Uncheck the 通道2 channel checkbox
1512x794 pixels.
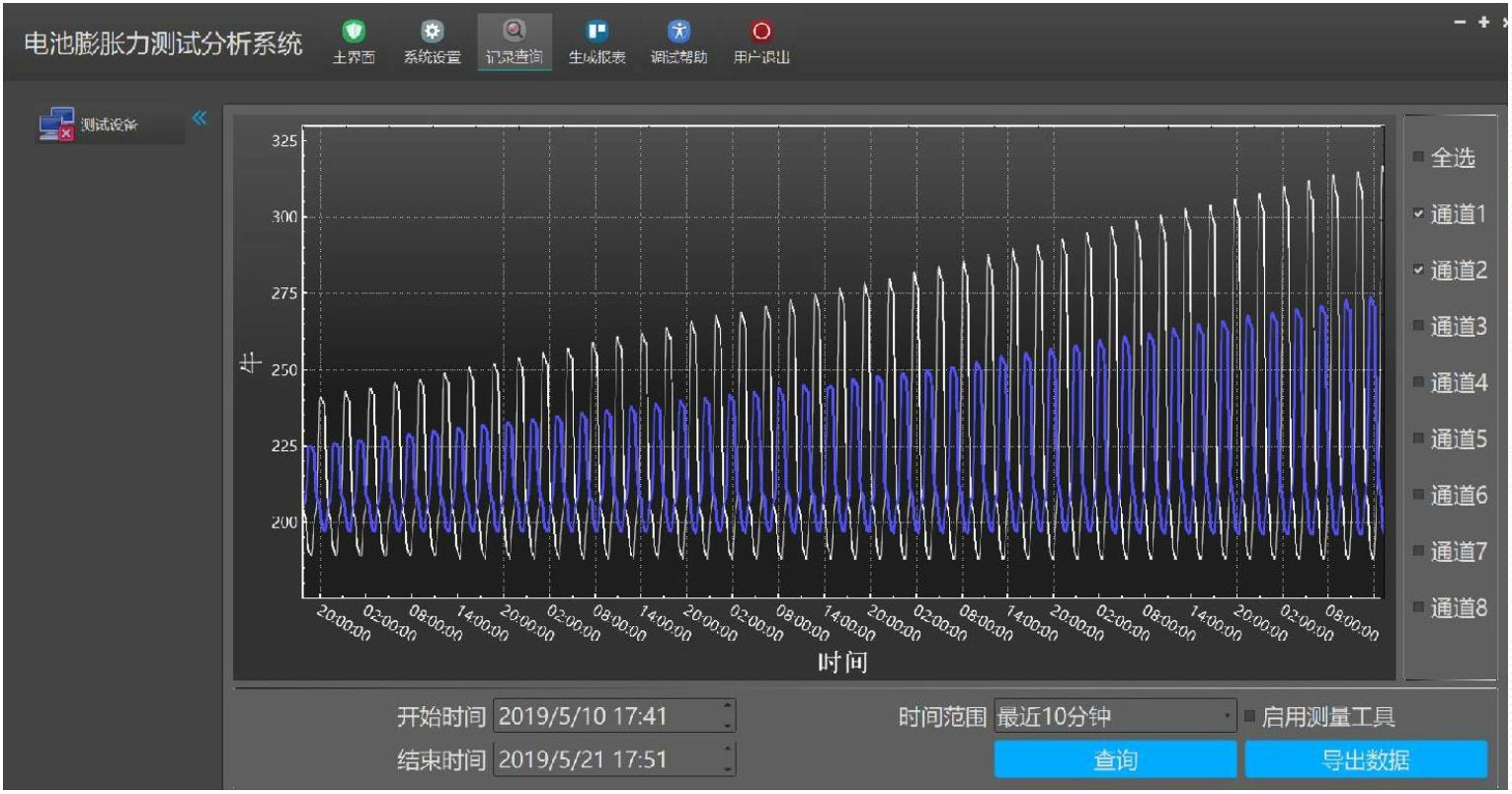(x=1419, y=270)
